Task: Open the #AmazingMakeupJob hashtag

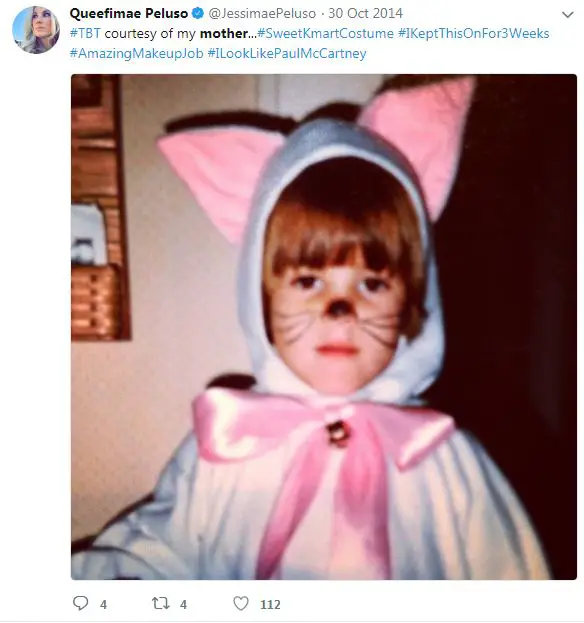Action: (x=137, y=53)
